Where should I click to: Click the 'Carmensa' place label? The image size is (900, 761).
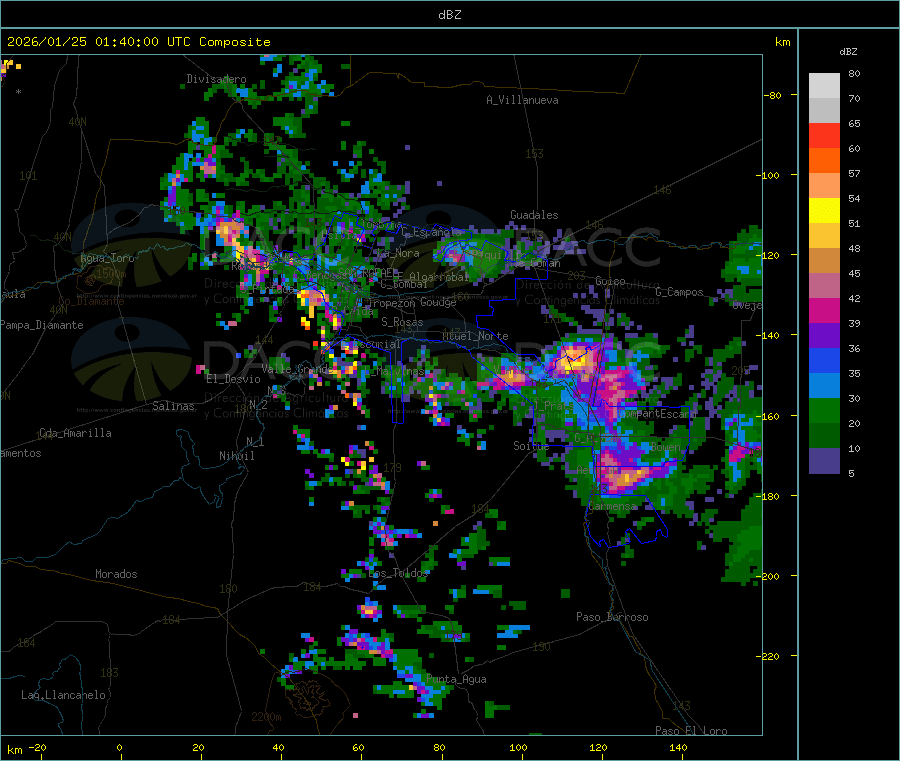point(612,506)
